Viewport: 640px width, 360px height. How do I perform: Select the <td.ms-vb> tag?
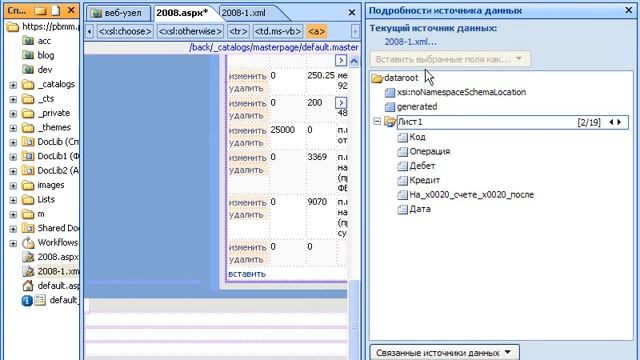[278, 31]
